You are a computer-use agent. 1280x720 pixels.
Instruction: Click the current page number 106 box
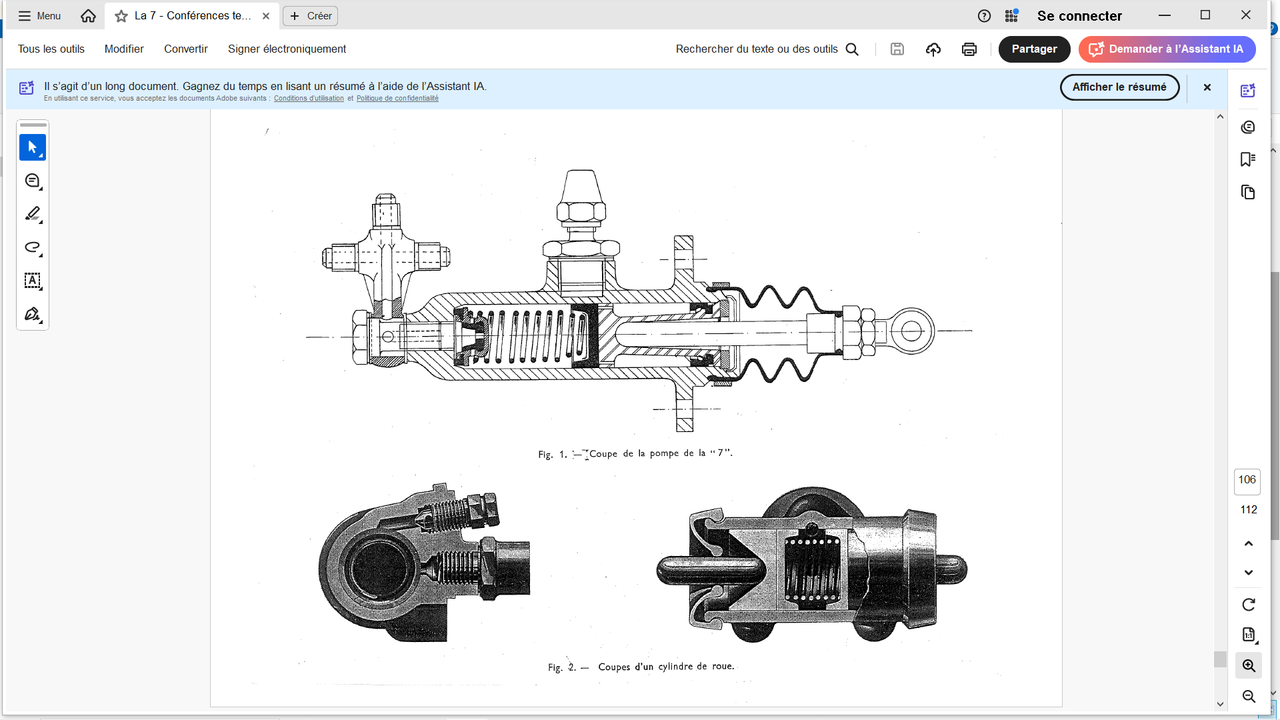point(1247,480)
